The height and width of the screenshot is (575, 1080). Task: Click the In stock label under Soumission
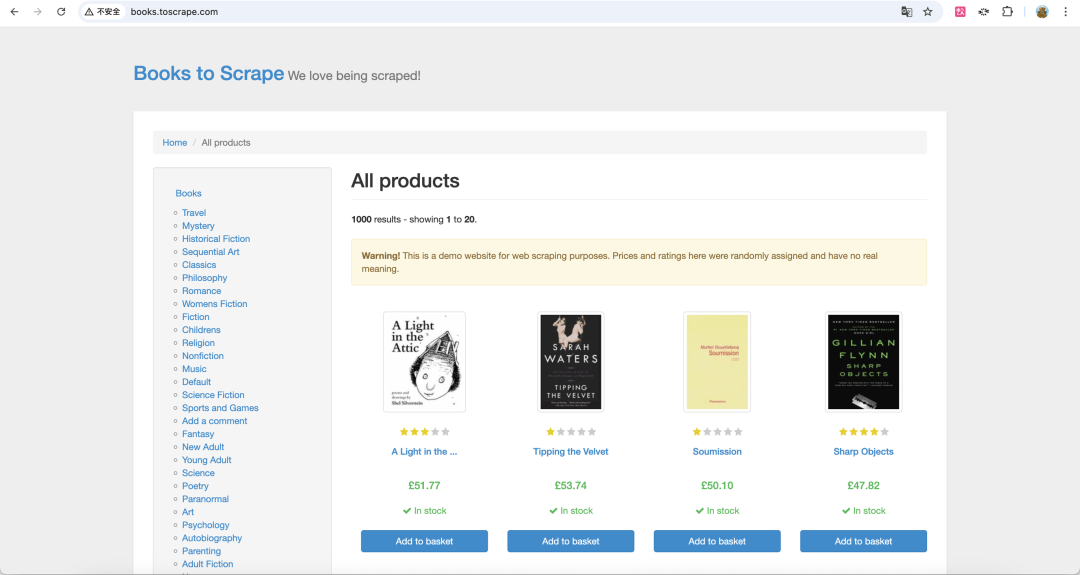717,511
